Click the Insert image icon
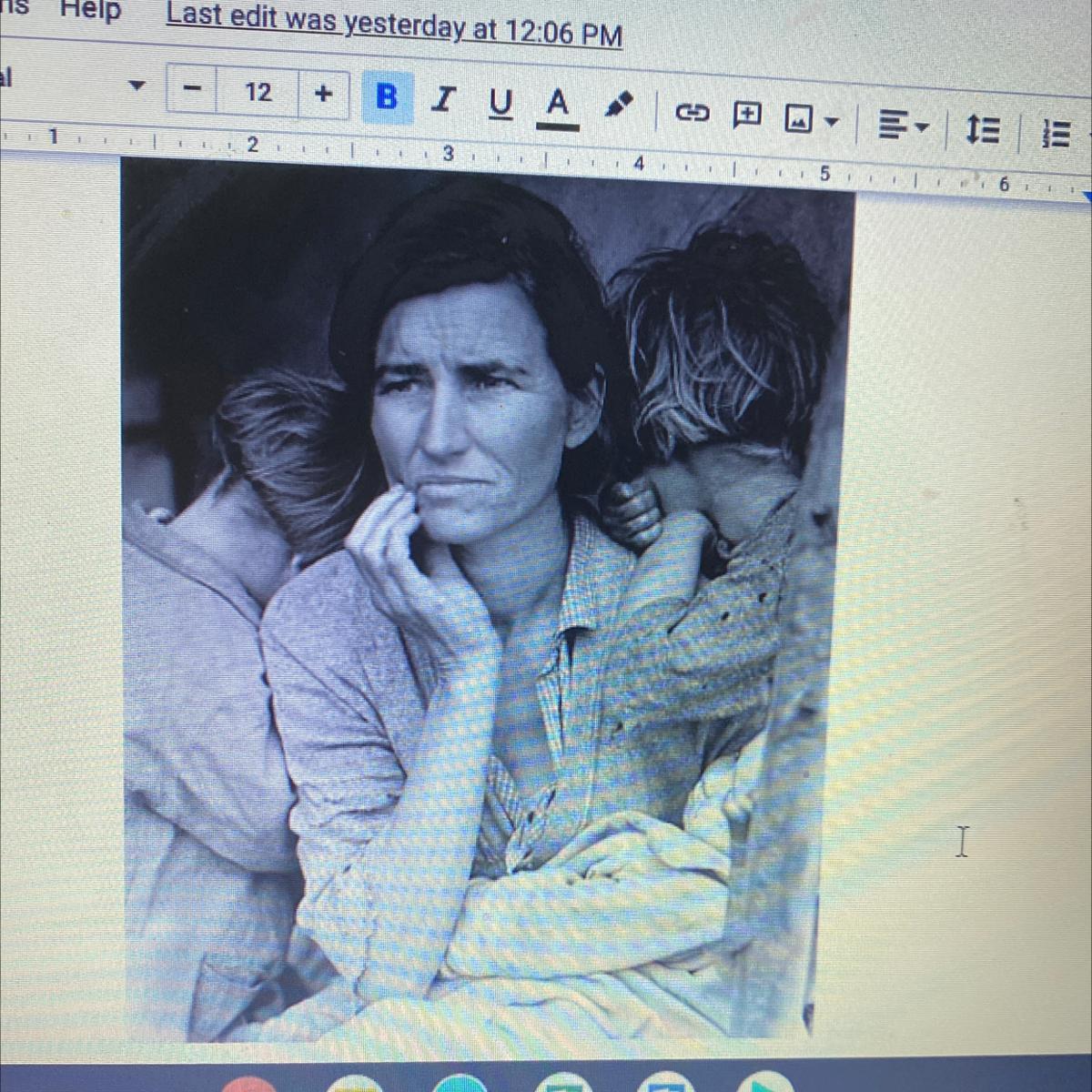Image resolution: width=1092 pixels, height=1092 pixels. click(800, 117)
